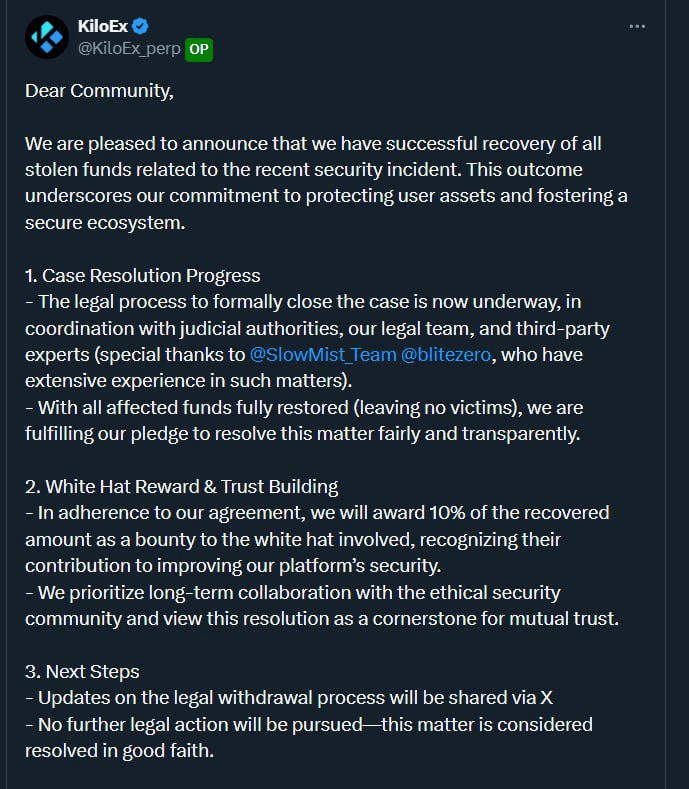Image resolution: width=689 pixels, height=789 pixels.
Task: Open the @KiloEx_perp handle link
Action: pos(129,49)
